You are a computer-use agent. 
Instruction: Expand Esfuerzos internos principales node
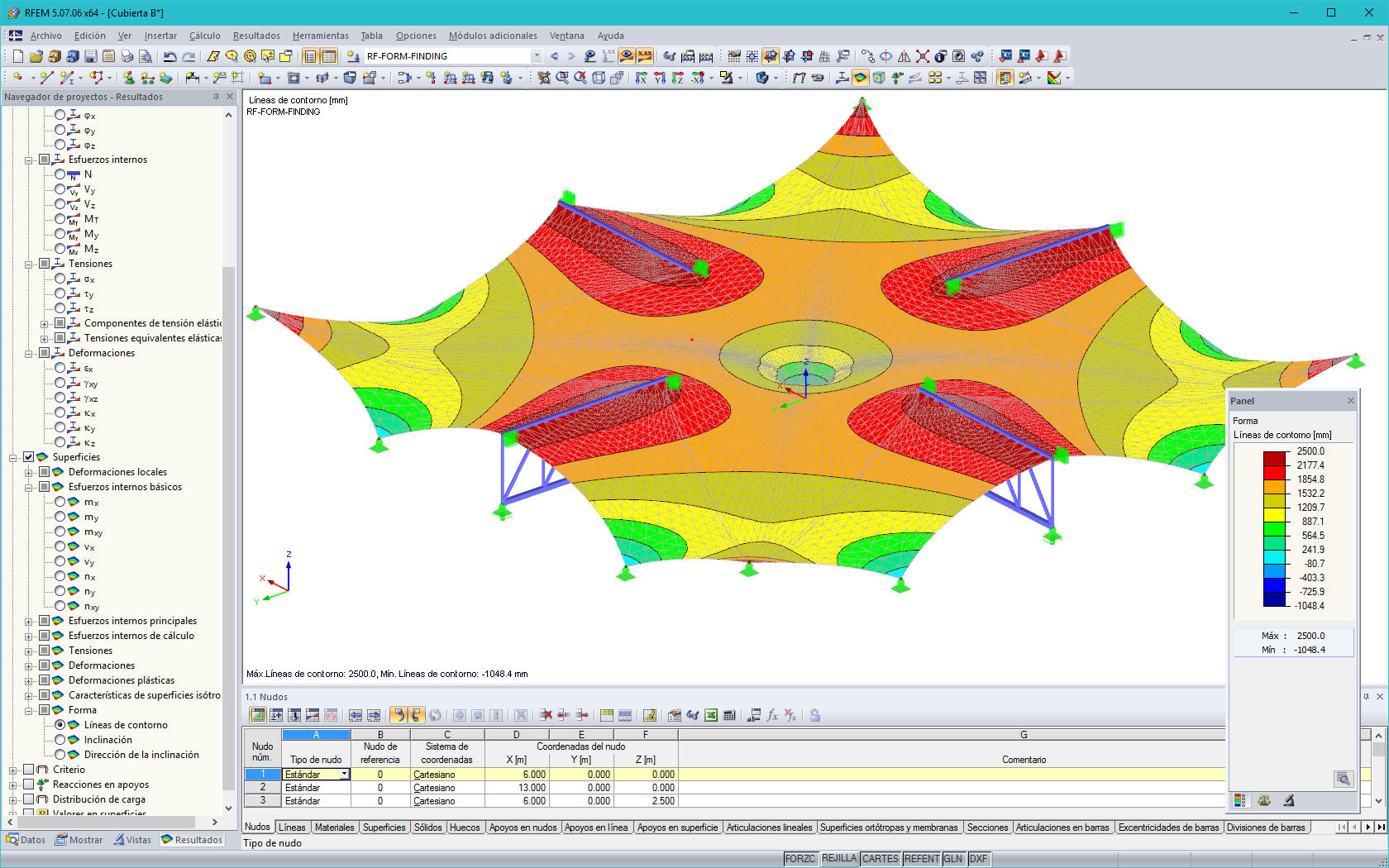point(29,622)
